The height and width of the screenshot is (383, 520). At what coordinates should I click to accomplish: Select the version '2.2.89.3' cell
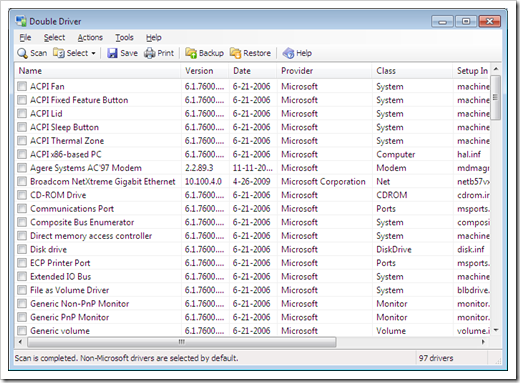point(199,168)
